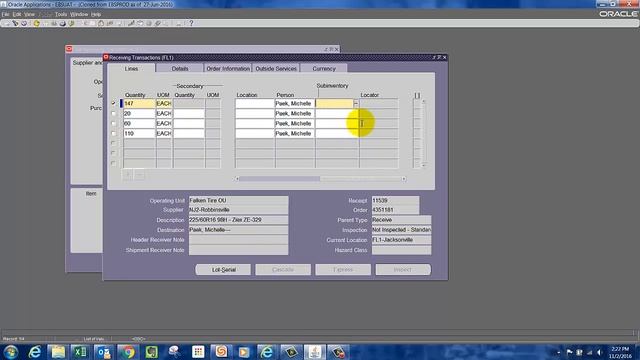The height and width of the screenshot is (360, 640).
Task: Click the Inspect button
Action: point(403,269)
